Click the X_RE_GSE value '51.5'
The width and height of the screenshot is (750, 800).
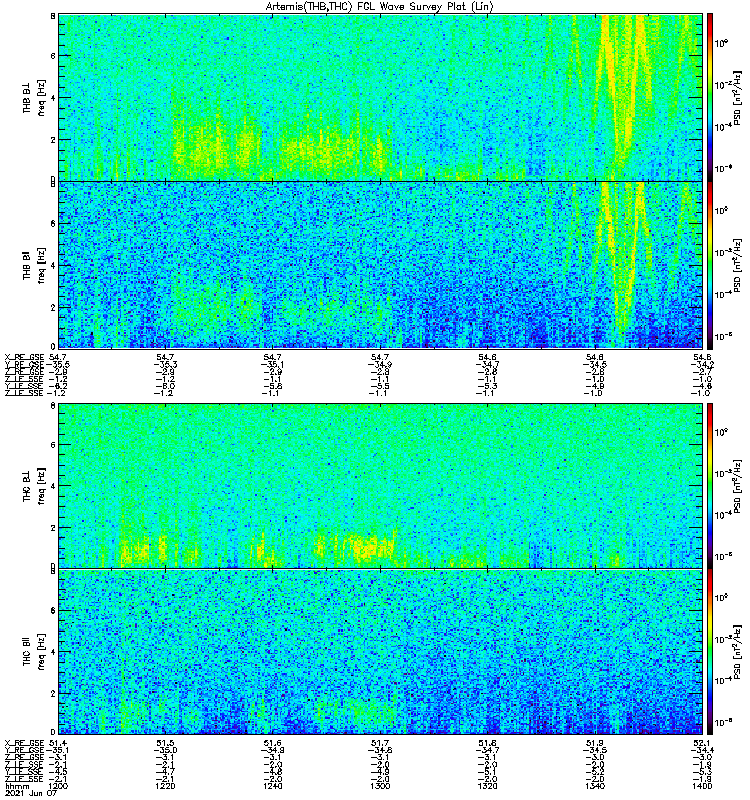pos(165,743)
